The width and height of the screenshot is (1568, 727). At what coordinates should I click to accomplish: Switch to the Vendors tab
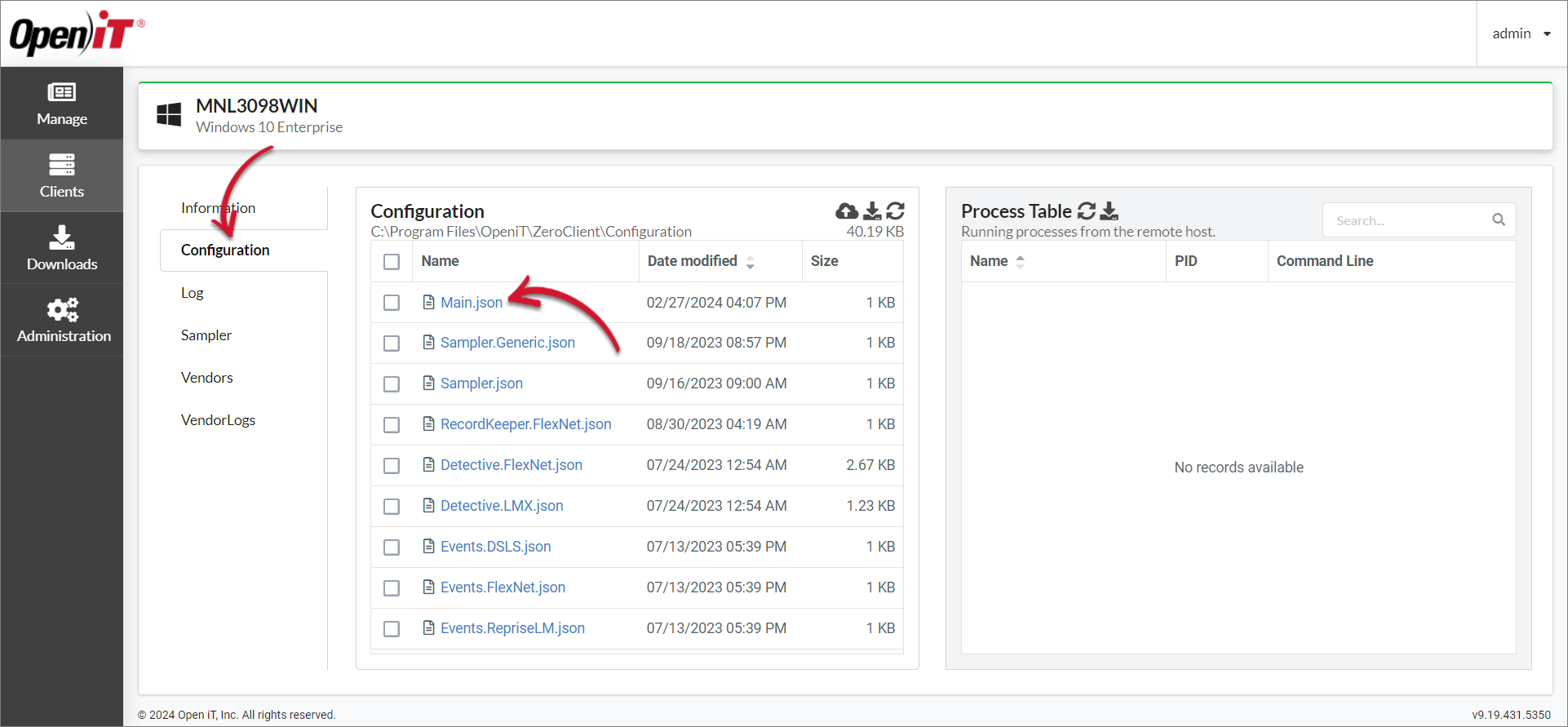pyautogui.click(x=207, y=378)
